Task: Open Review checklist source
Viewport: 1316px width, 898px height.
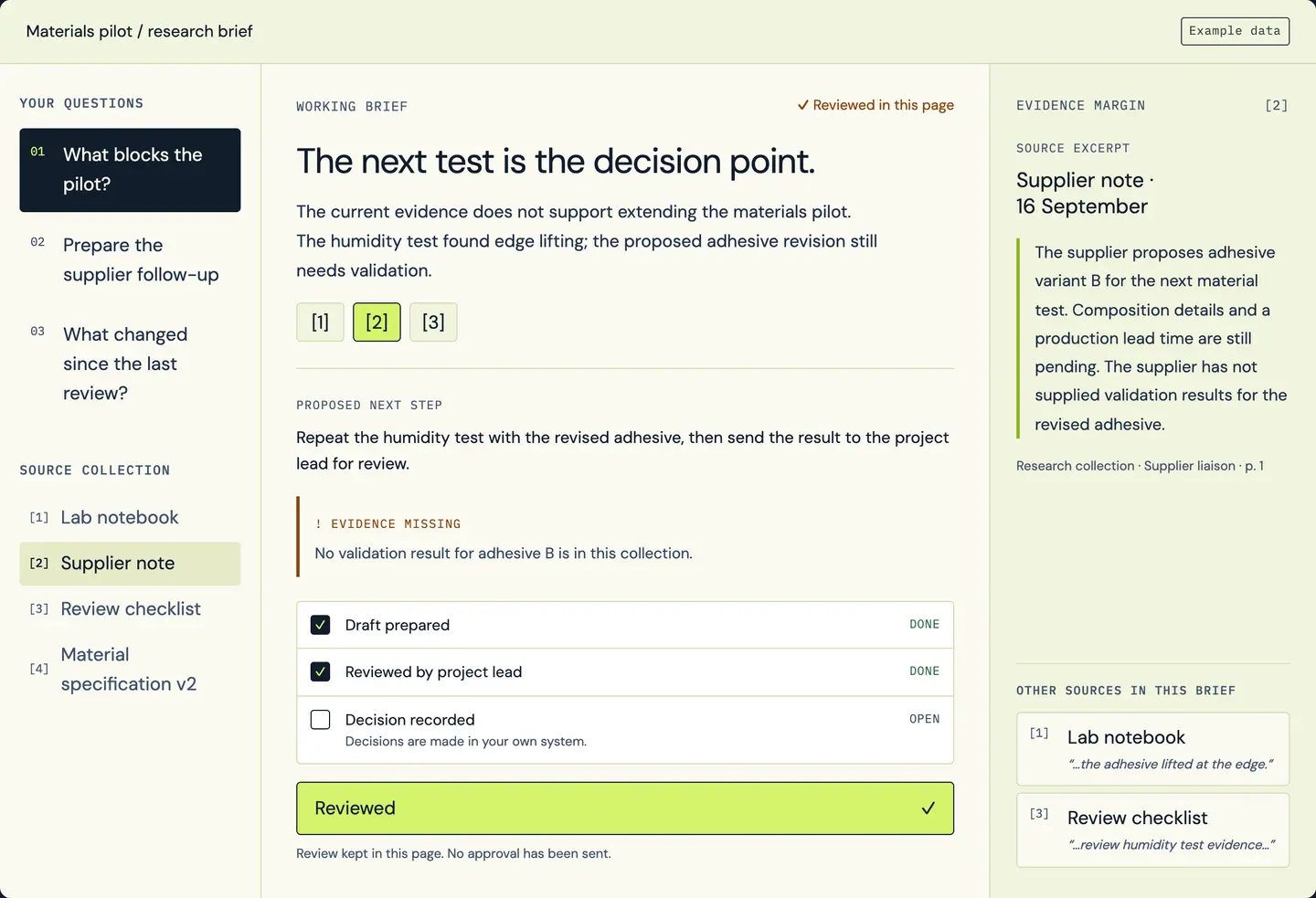Action: click(x=130, y=609)
